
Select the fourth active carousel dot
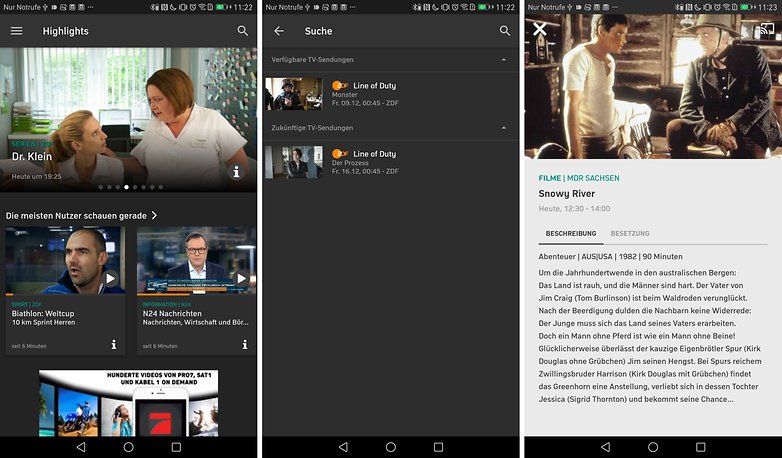pos(126,187)
